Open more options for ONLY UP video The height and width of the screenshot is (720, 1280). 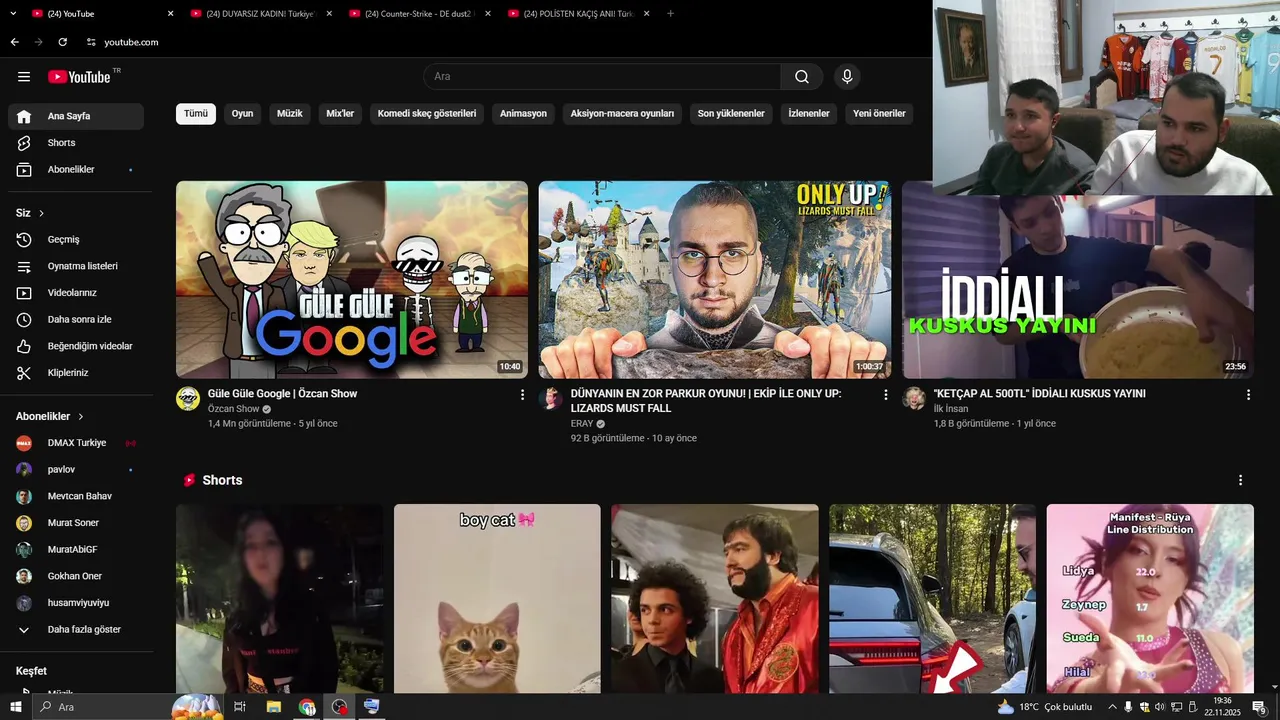tap(885, 395)
